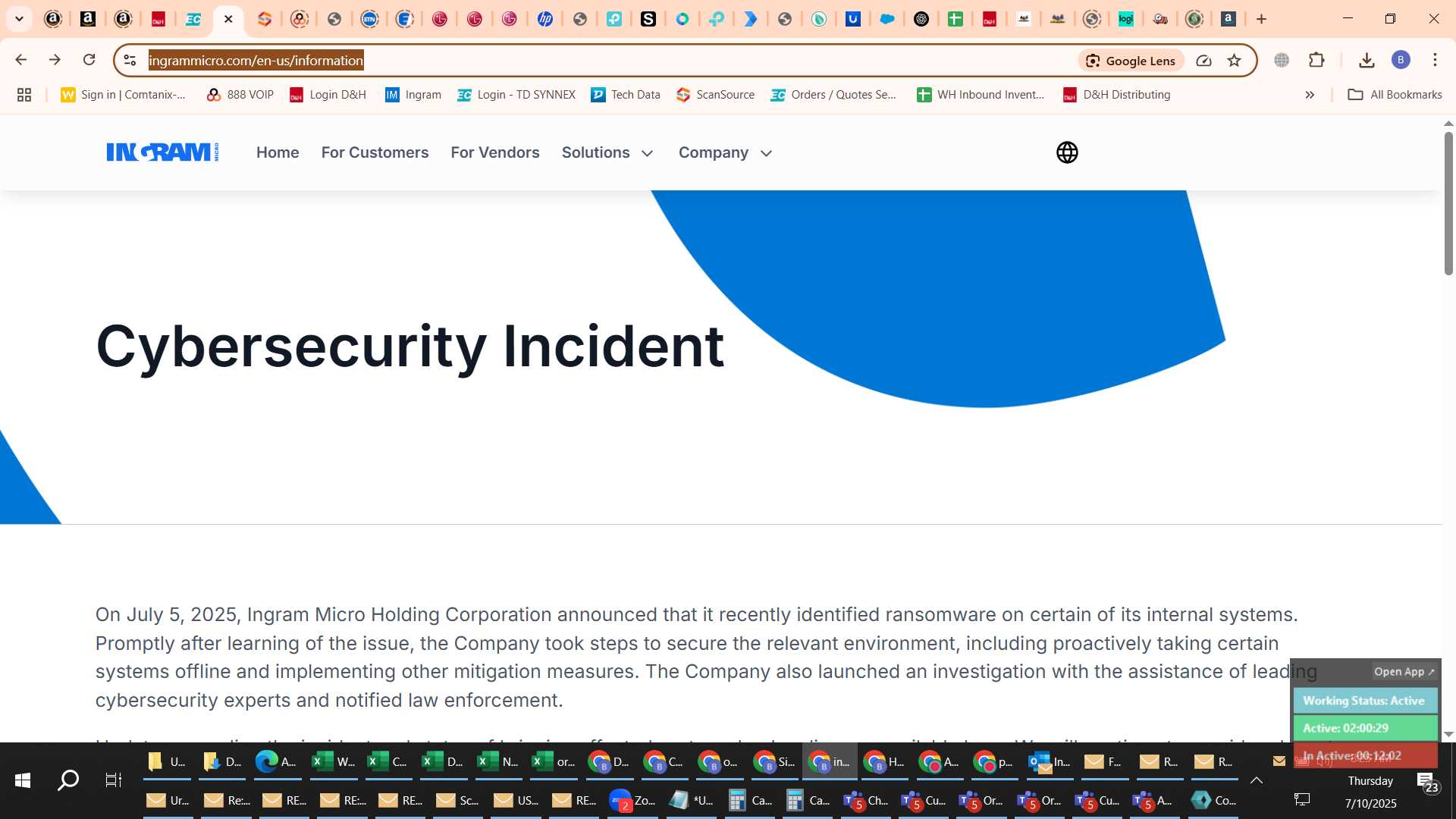1456x819 pixels.
Task: Close the current Ingram Micro tab
Action: pos(228,19)
